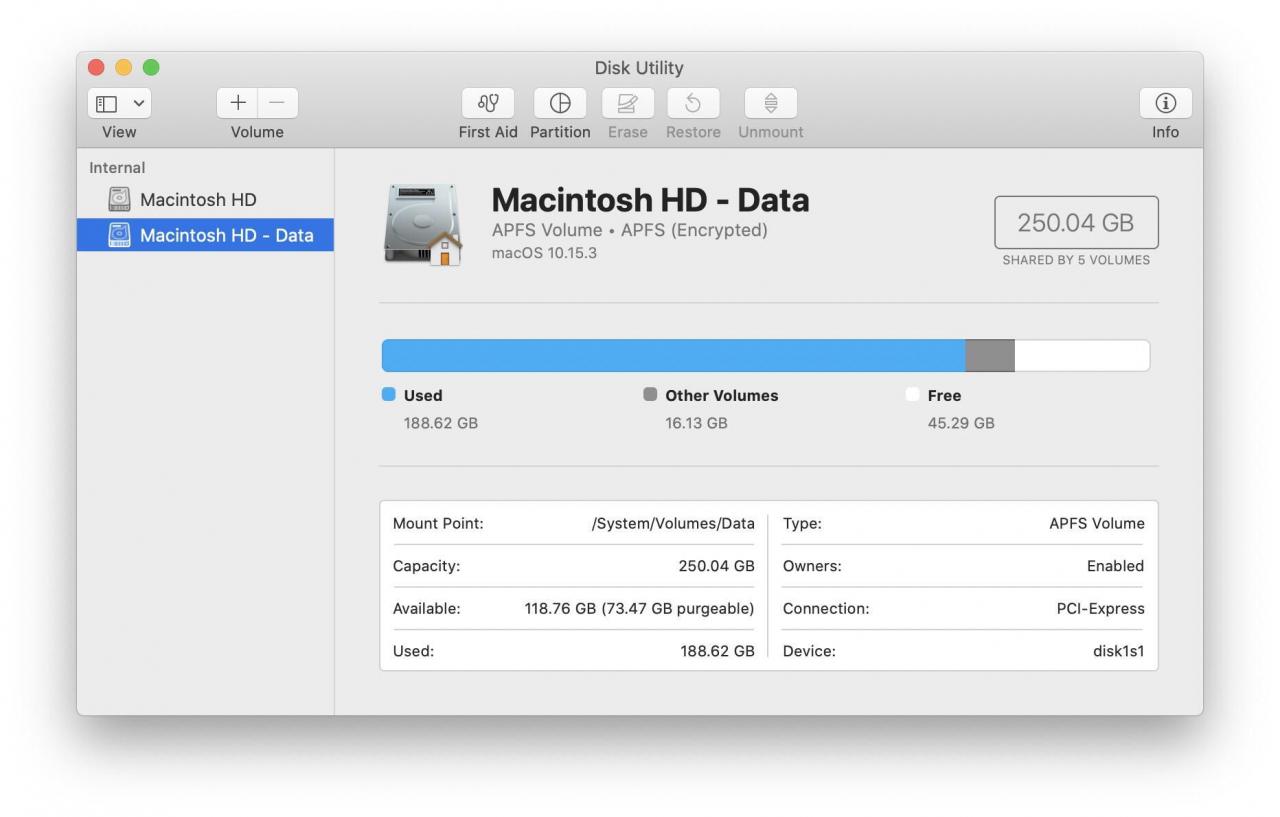1280x817 pixels.
Task: Run First Aid on the selected volume
Action: click(x=487, y=103)
